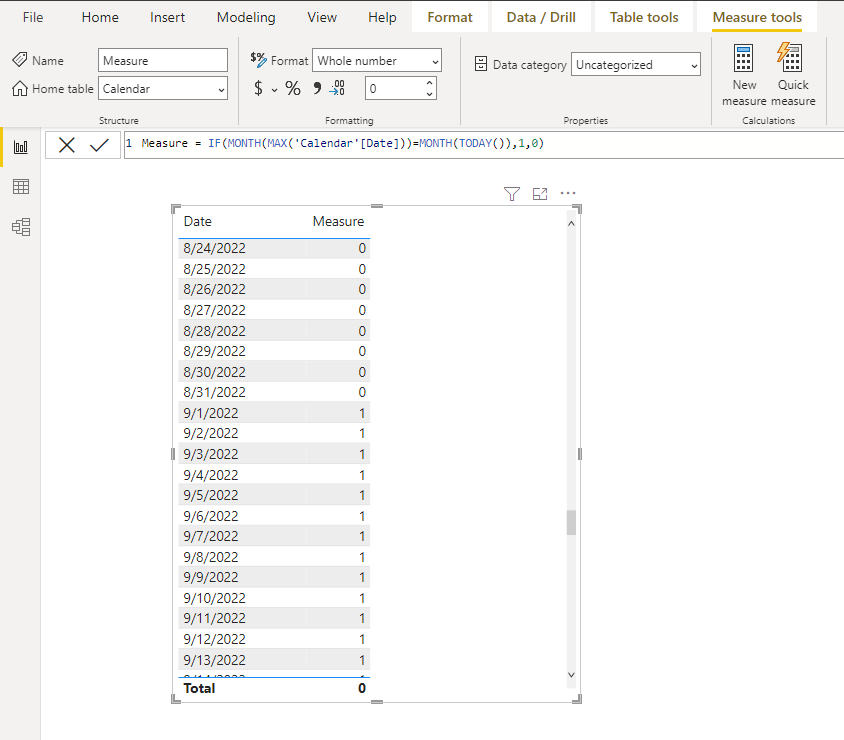Open the Data / Drill ribbon tab

(x=541, y=17)
